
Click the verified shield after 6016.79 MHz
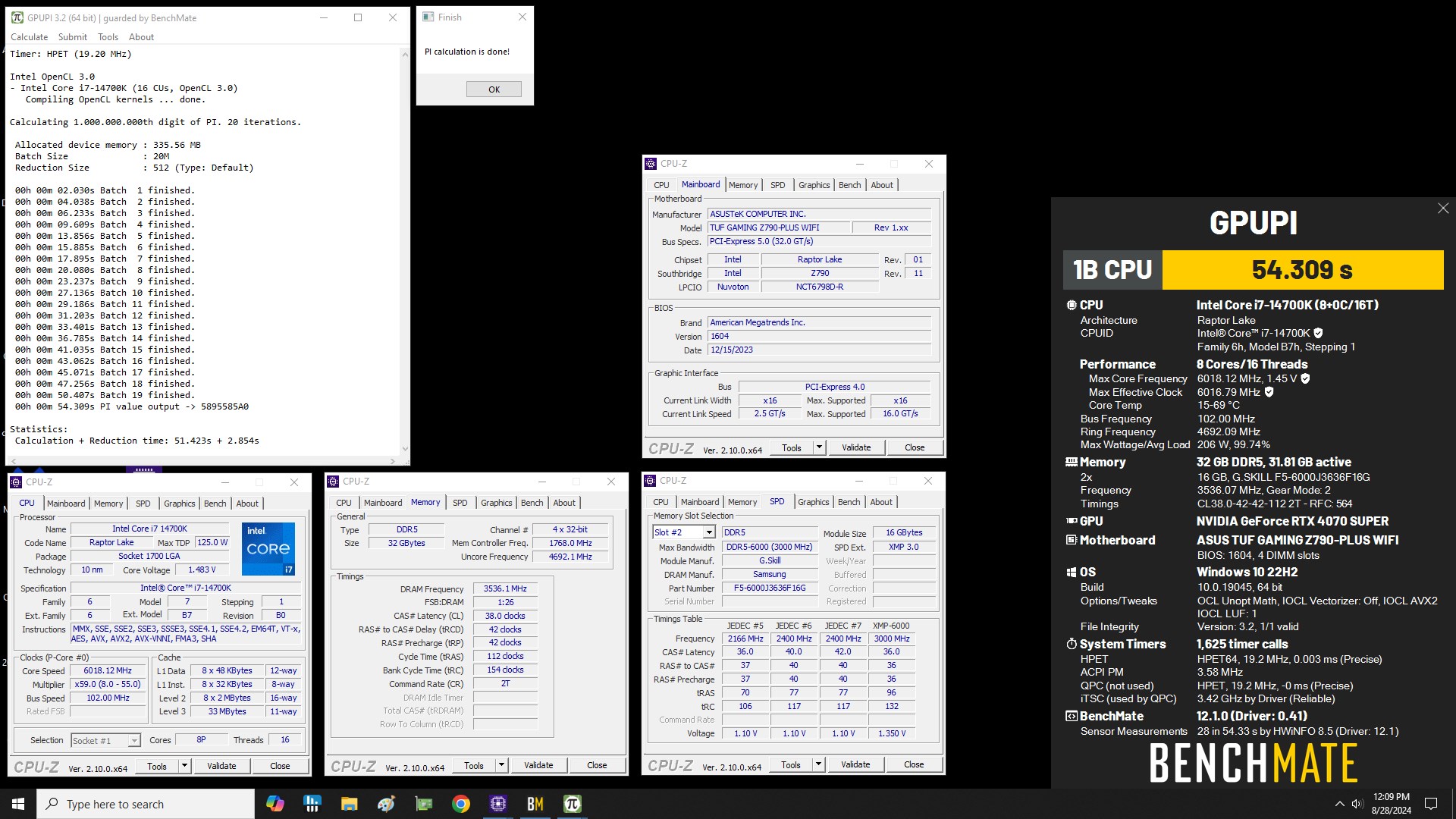[1269, 392]
